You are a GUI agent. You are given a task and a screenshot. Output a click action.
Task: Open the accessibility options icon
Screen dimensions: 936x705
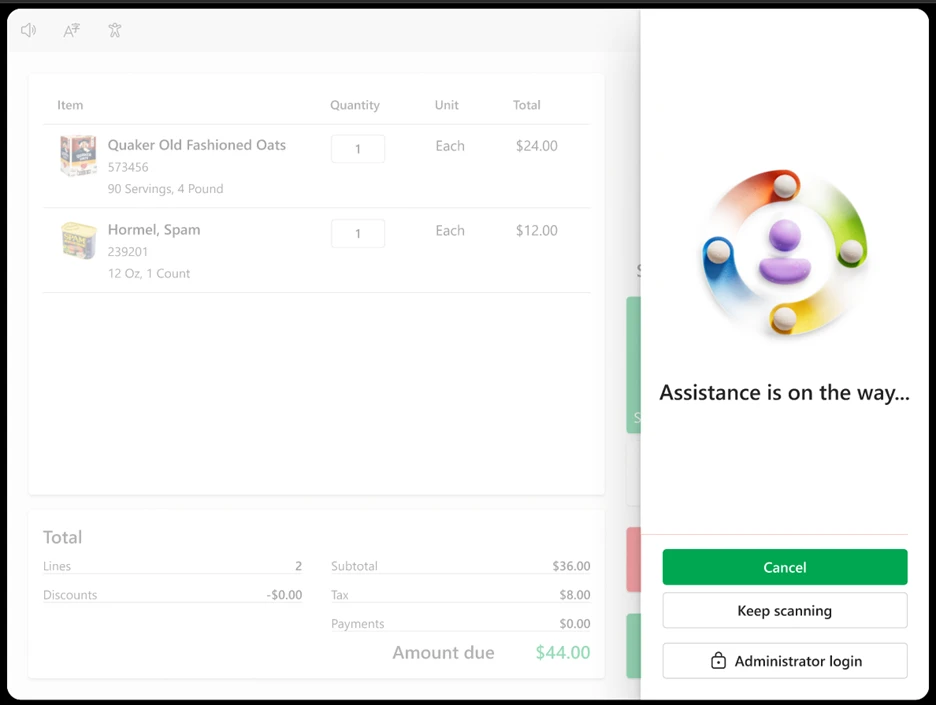(x=115, y=30)
